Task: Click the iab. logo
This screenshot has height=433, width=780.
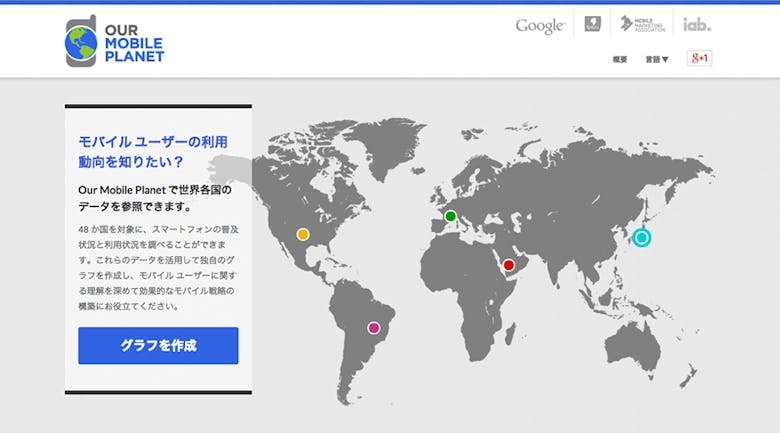Action: pos(697,24)
